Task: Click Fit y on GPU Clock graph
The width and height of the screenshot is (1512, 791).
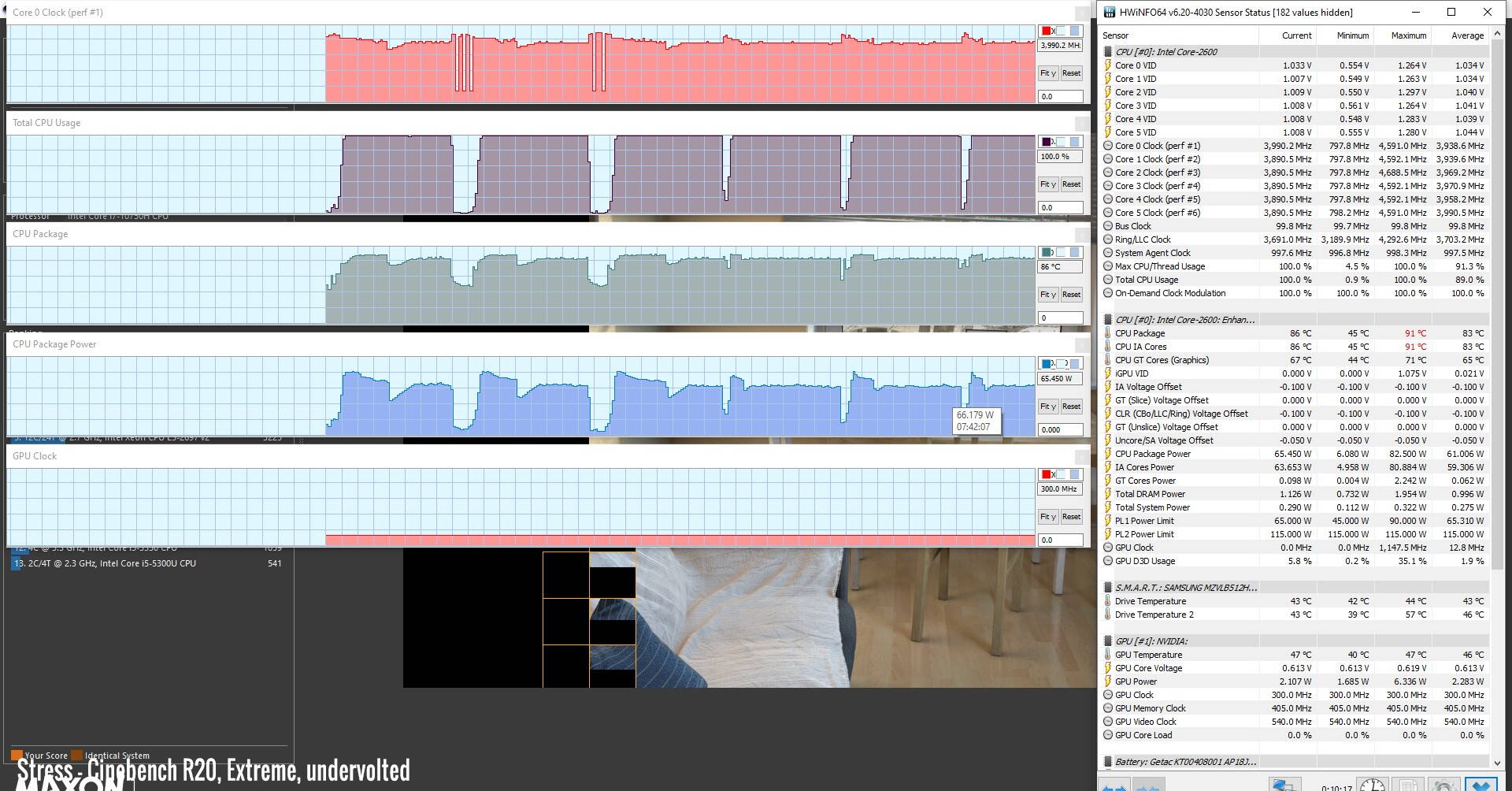Action: (x=1048, y=517)
